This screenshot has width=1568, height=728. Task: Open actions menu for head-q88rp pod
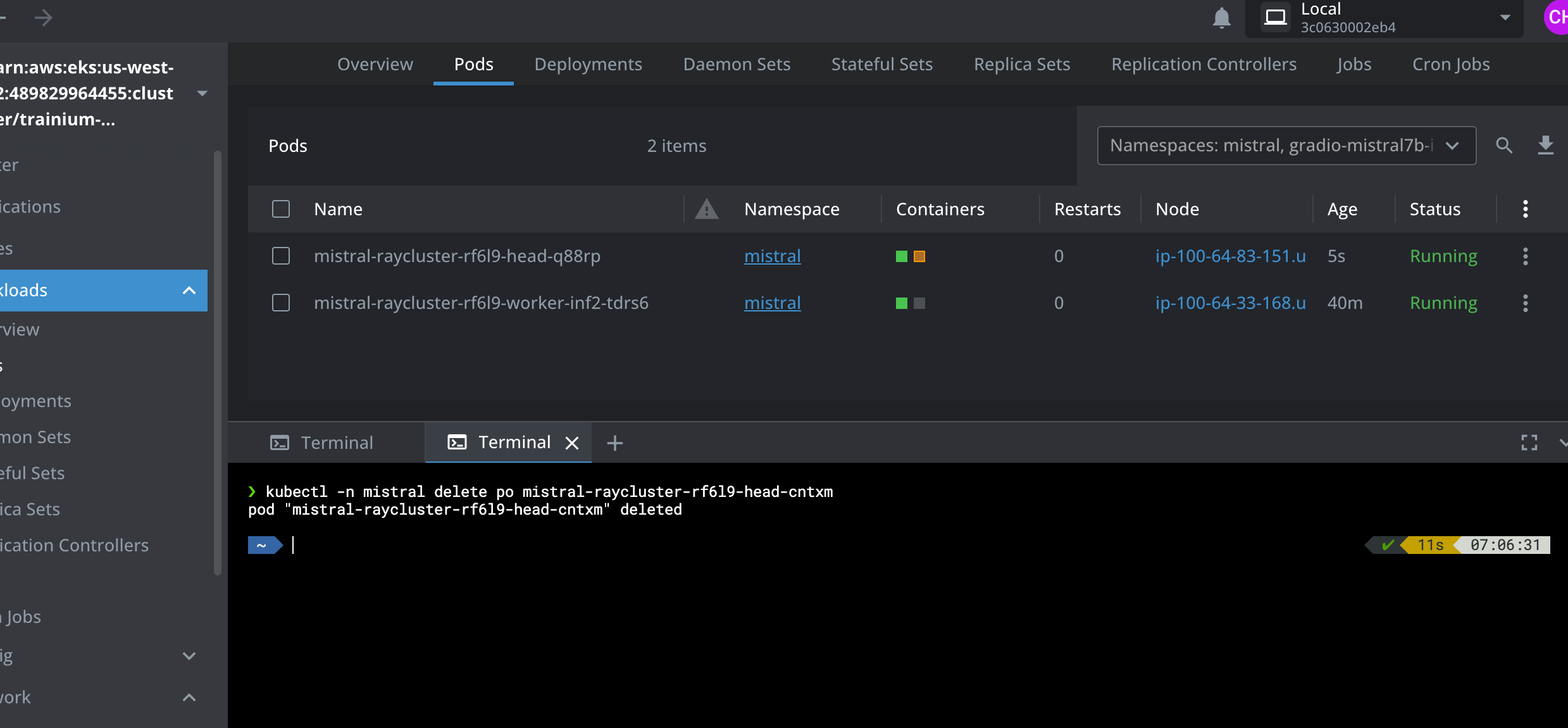(1525, 256)
